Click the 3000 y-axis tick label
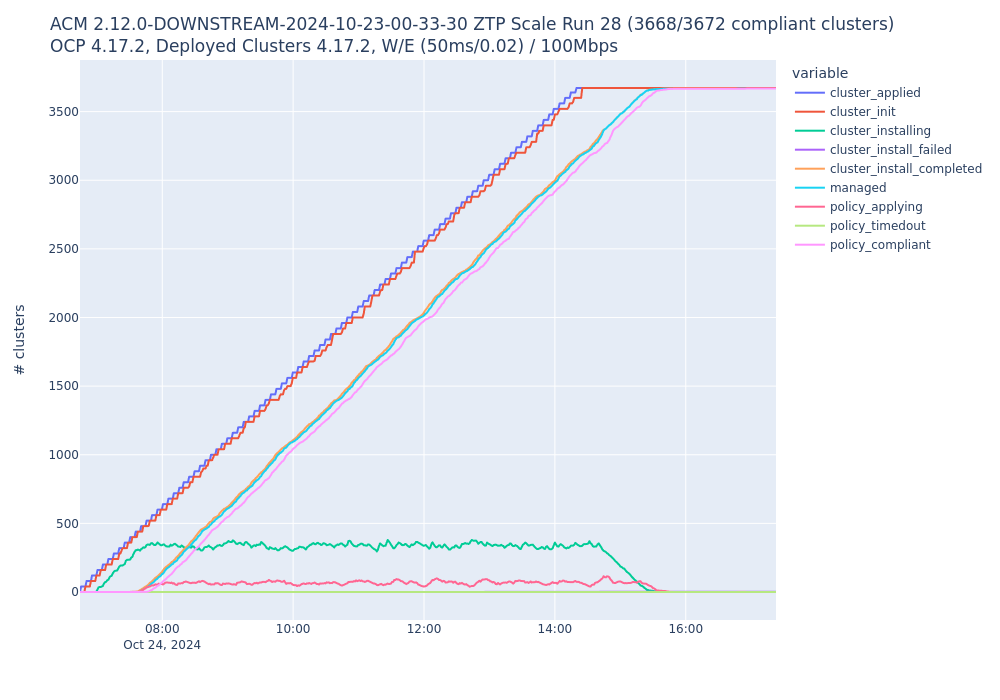This screenshot has height=700, width=1000. [x=63, y=180]
